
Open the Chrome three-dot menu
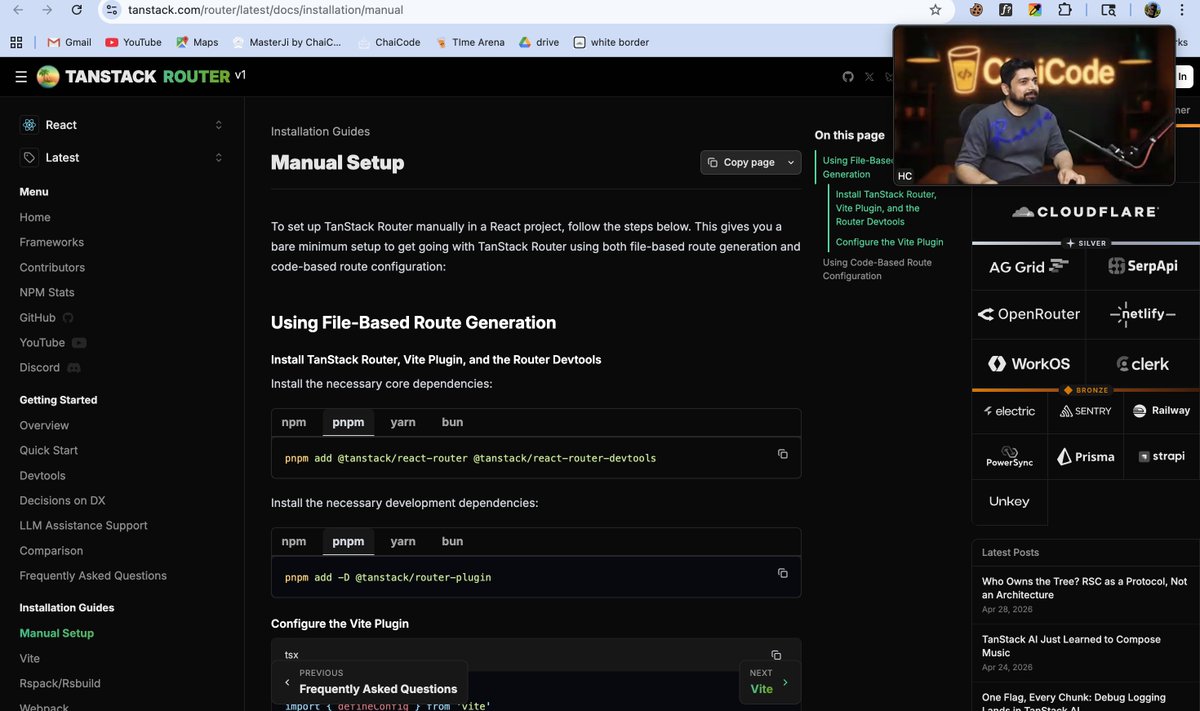click(1183, 10)
